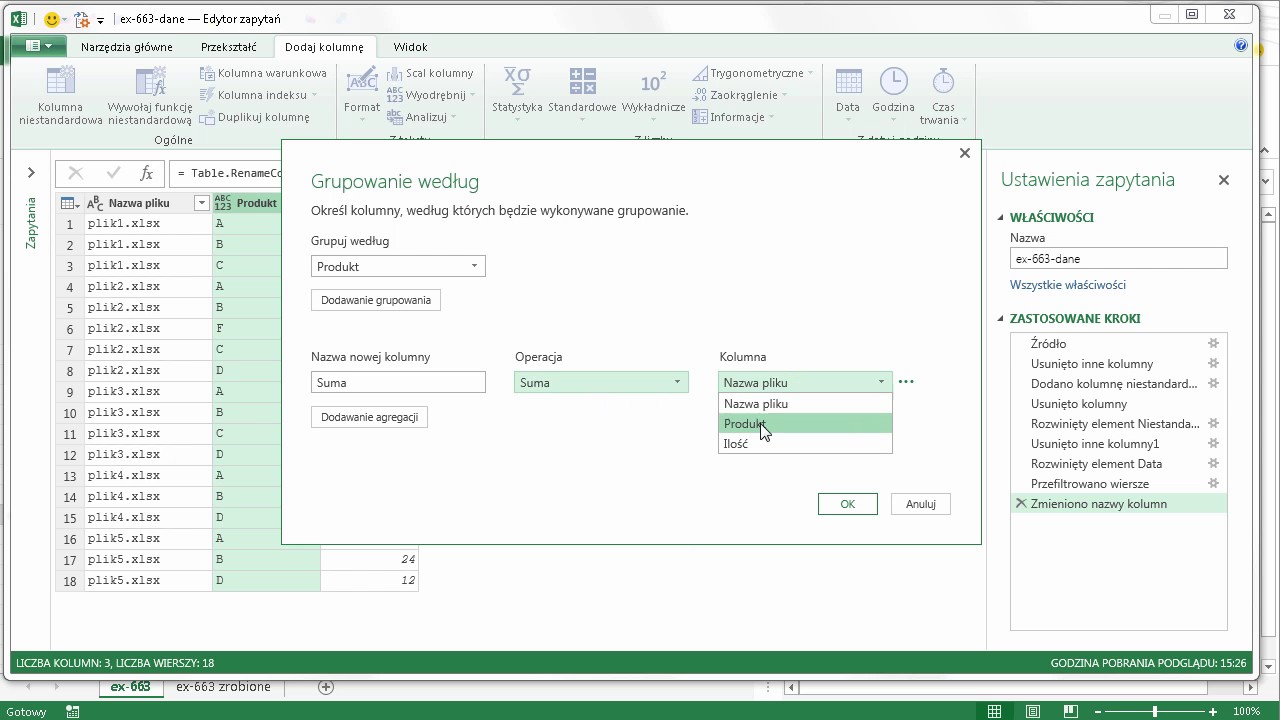
Task: Click the Godzina clock icon
Action: (x=893, y=81)
